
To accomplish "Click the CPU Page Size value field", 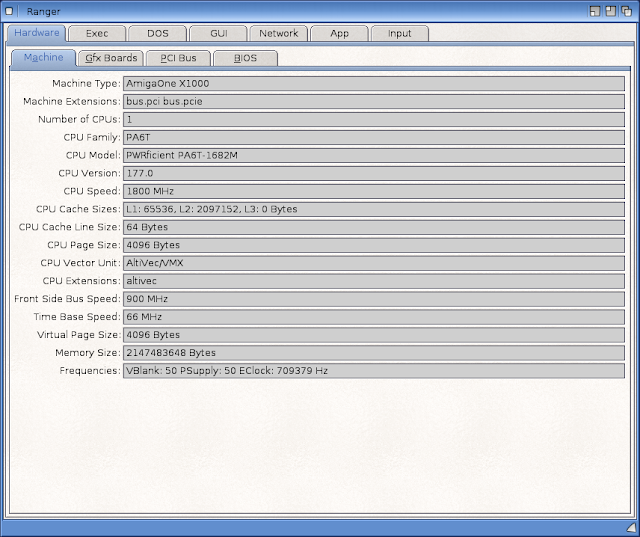I will coord(374,245).
